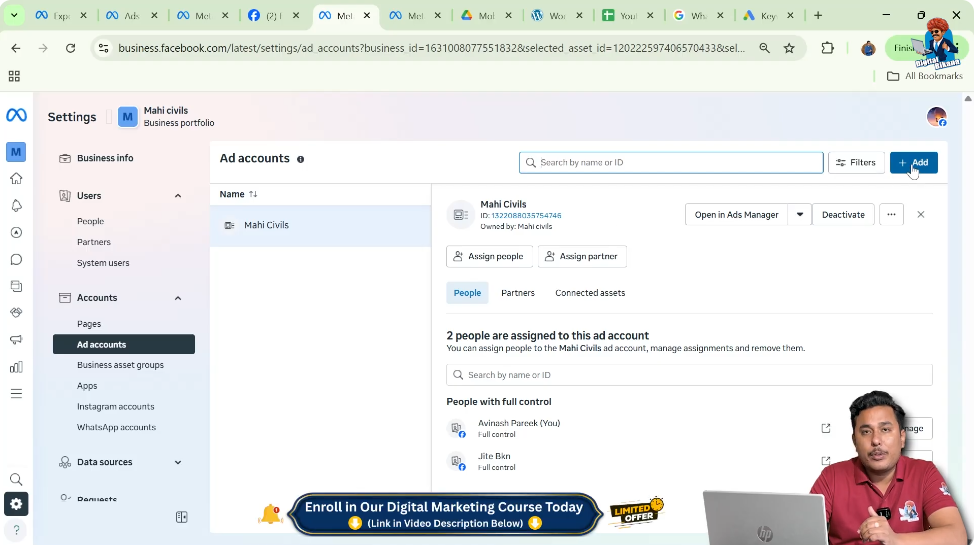
Task: Open the apps grid in bookmarks bar
Action: tap(14, 76)
